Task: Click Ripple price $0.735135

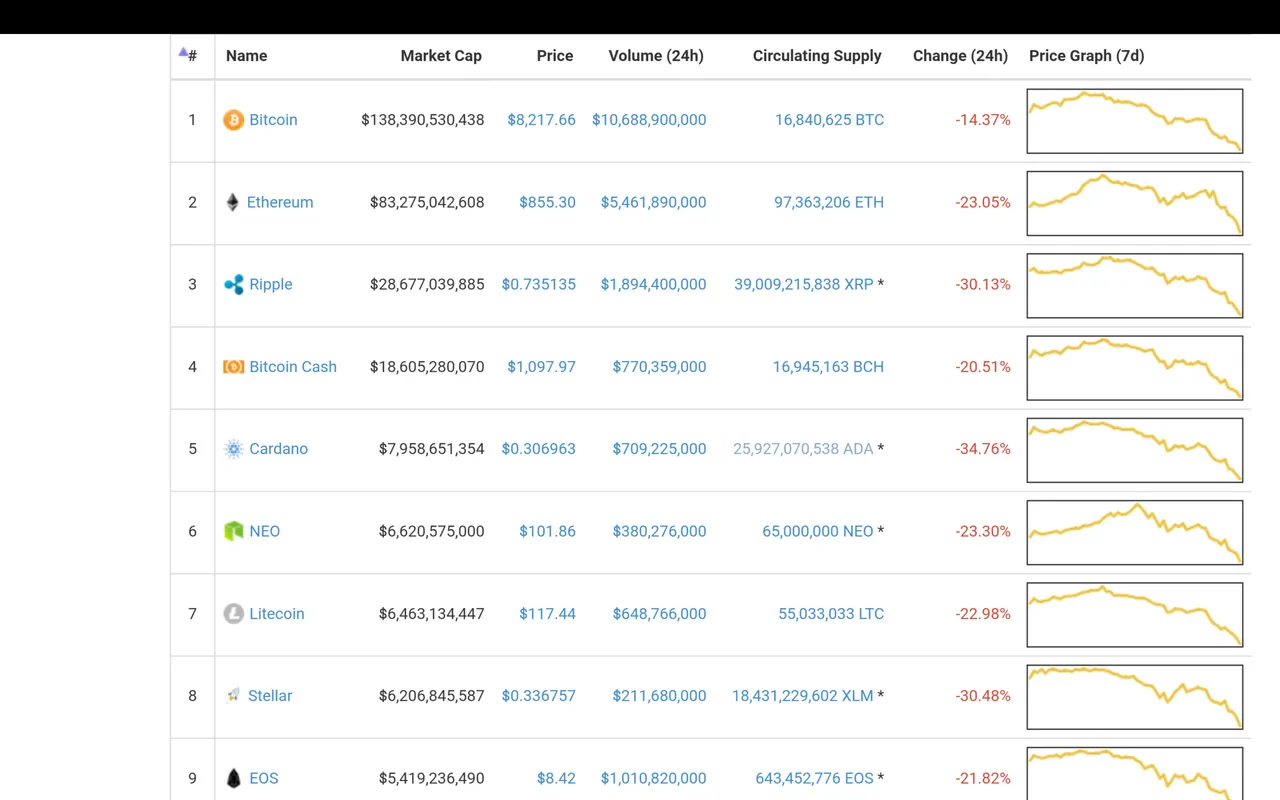Action: pyautogui.click(x=539, y=285)
